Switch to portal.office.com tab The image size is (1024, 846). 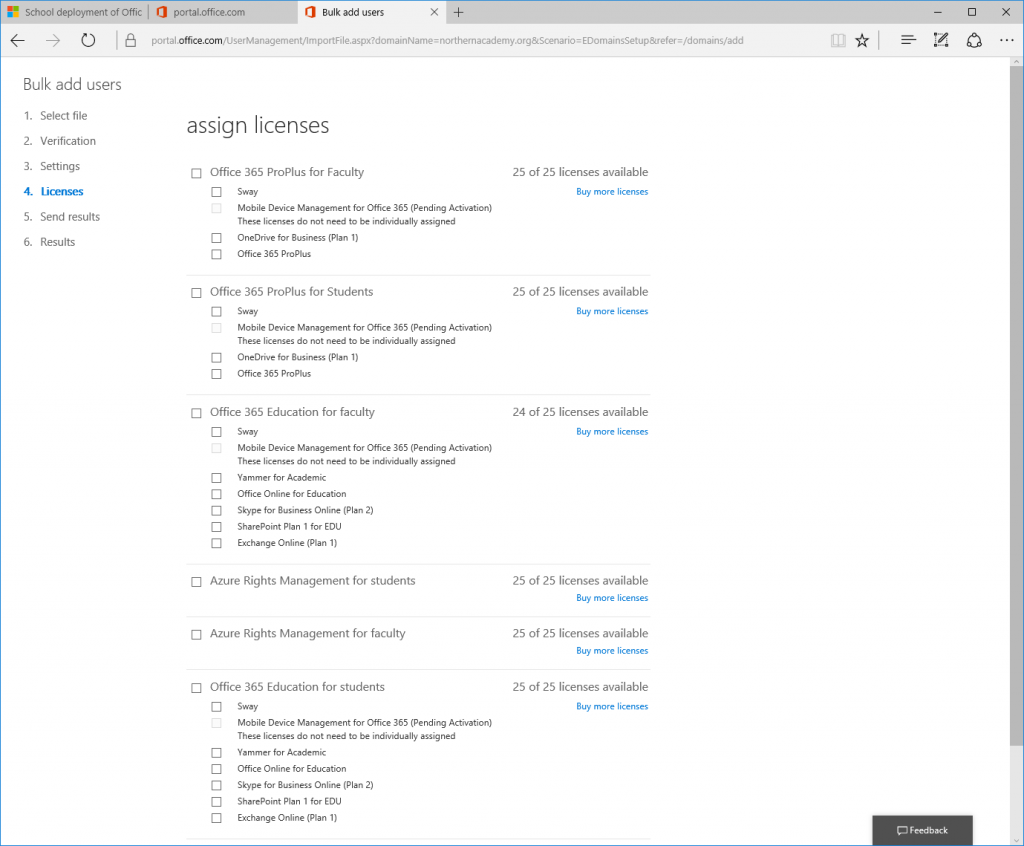[223, 12]
